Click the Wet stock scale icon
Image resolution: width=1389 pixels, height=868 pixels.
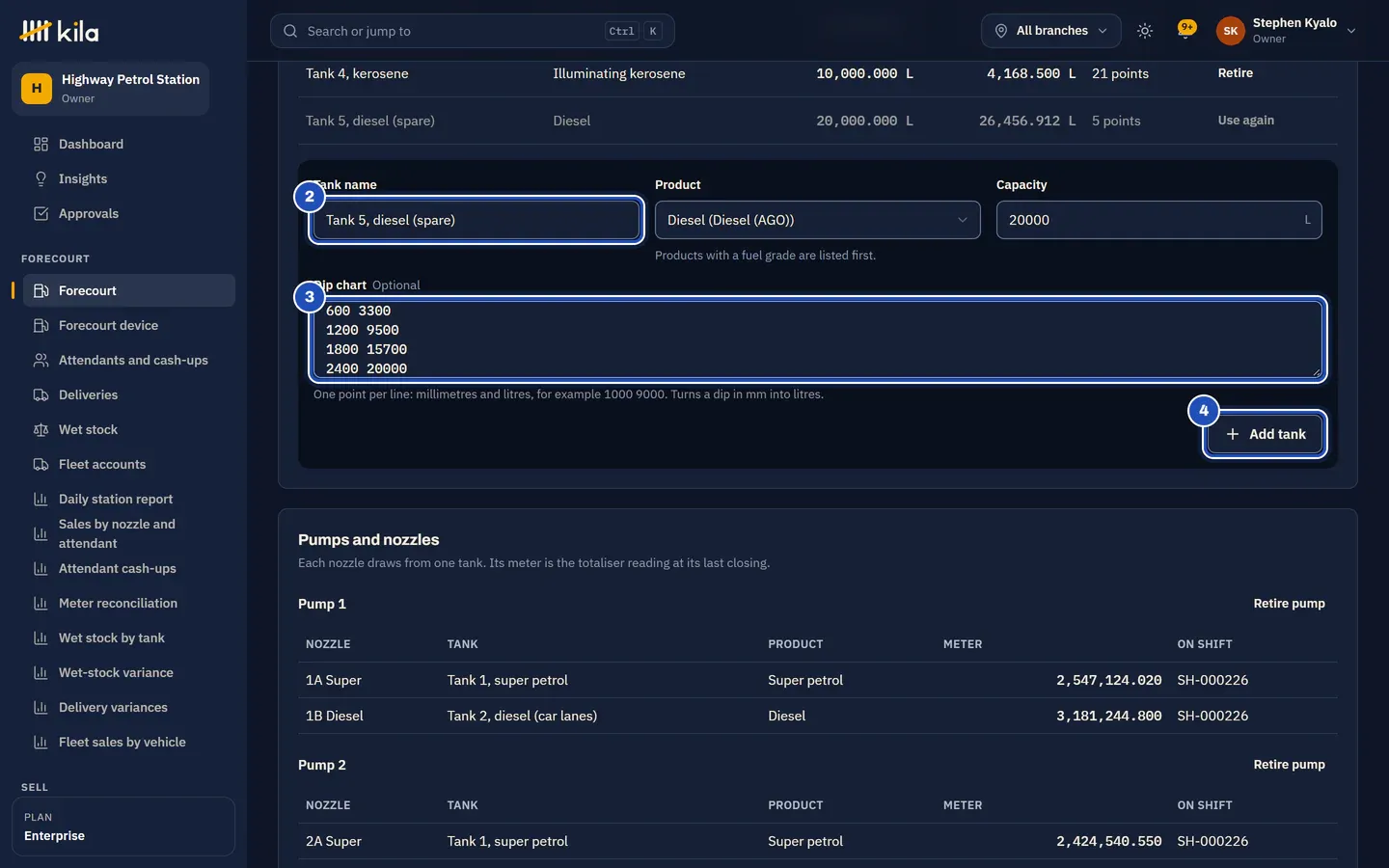click(x=41, y=429)
